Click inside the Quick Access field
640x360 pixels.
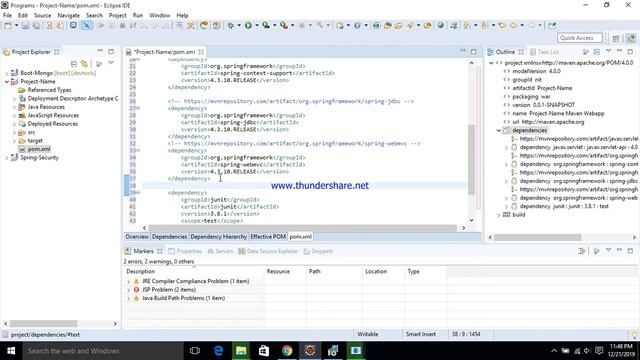(580, 38)
